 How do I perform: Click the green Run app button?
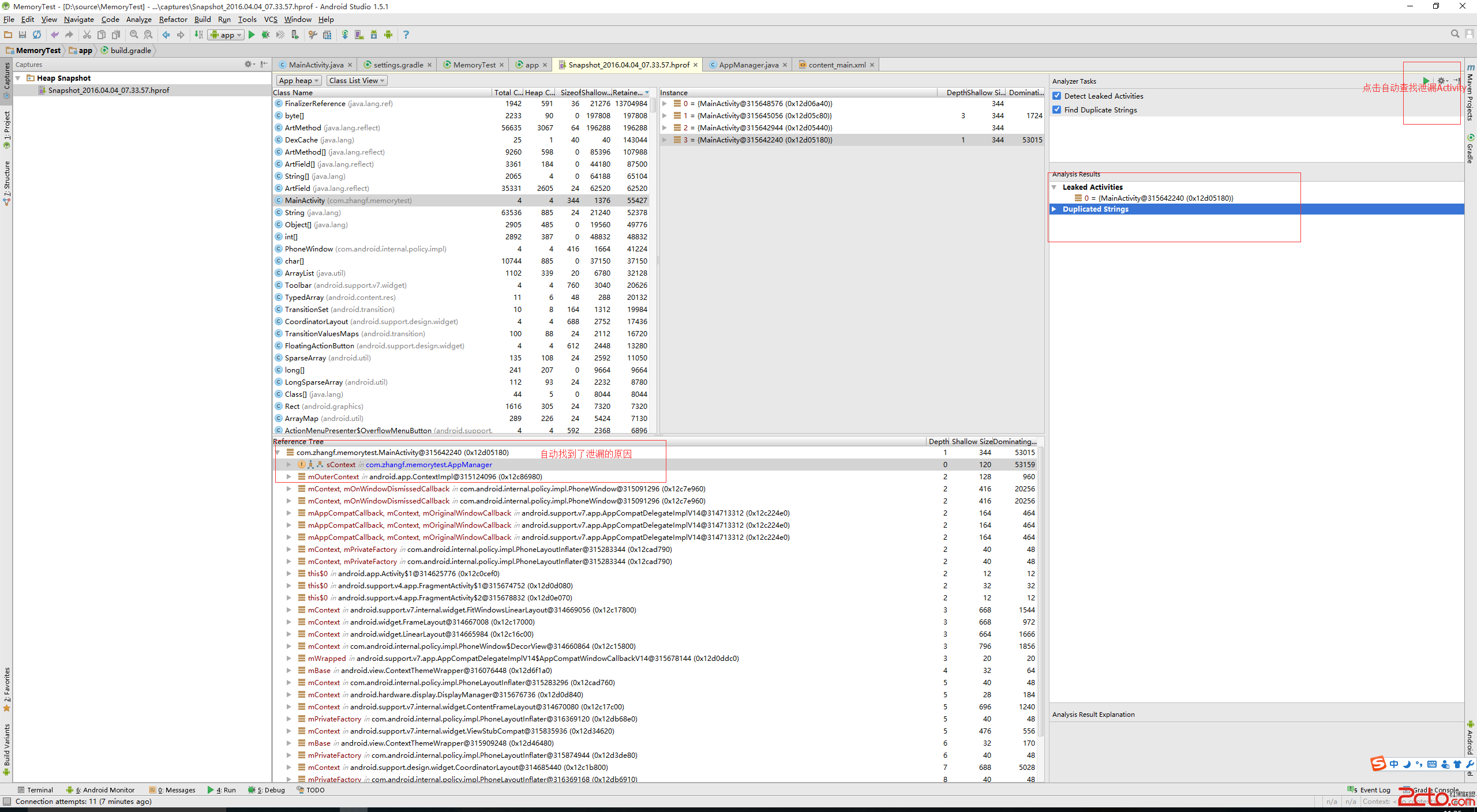coord(252,35)
